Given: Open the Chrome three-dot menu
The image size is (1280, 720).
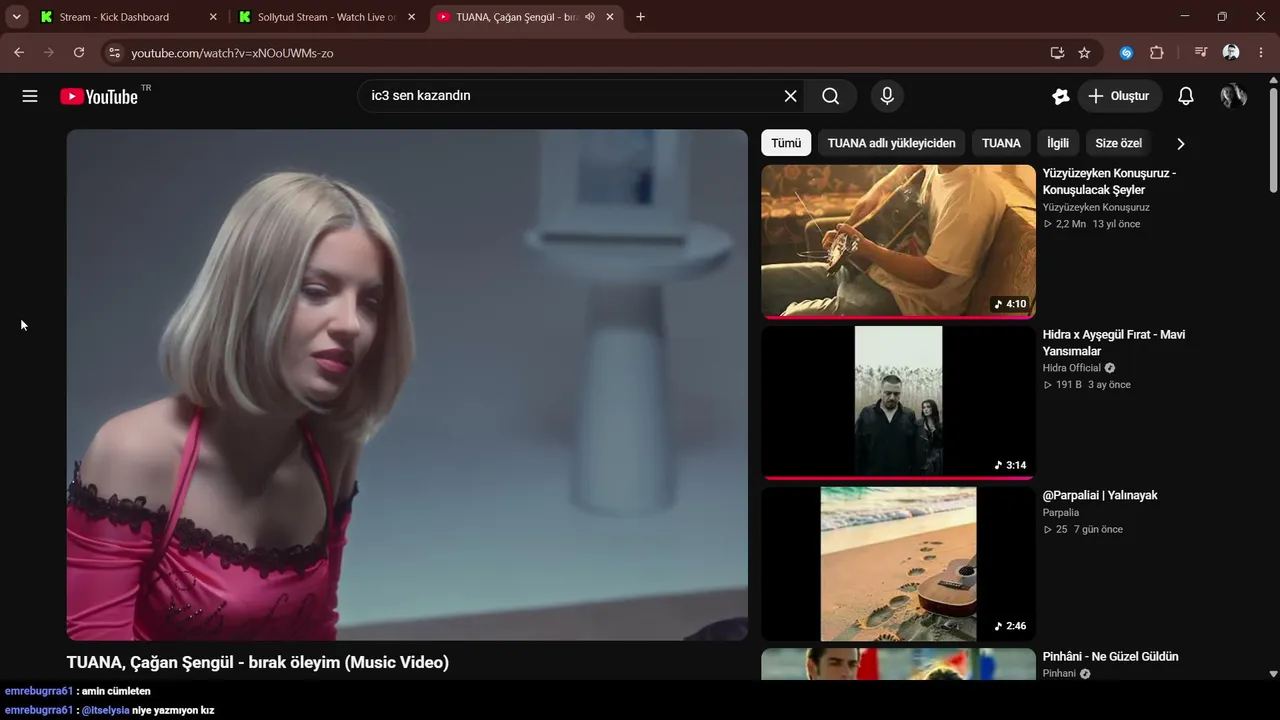Looking at the screenshot, I should click(x=1261, y=53).
